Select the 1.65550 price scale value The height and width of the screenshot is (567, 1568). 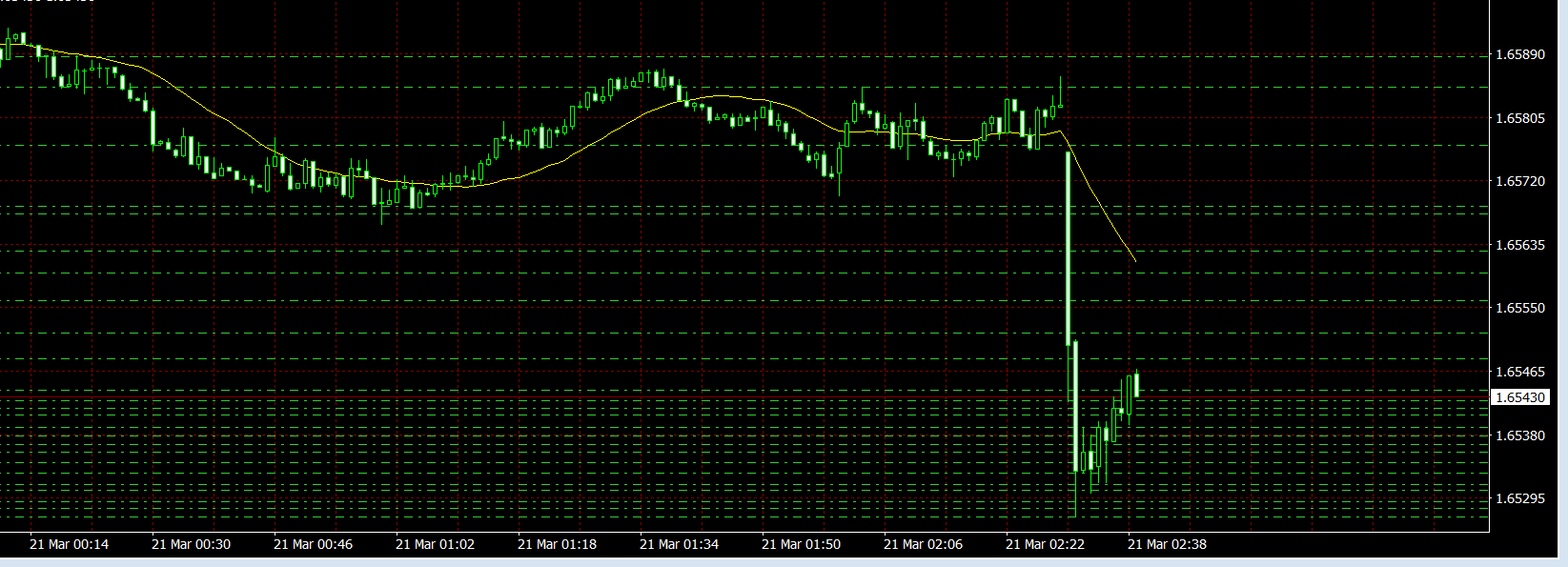(1520, 308)
